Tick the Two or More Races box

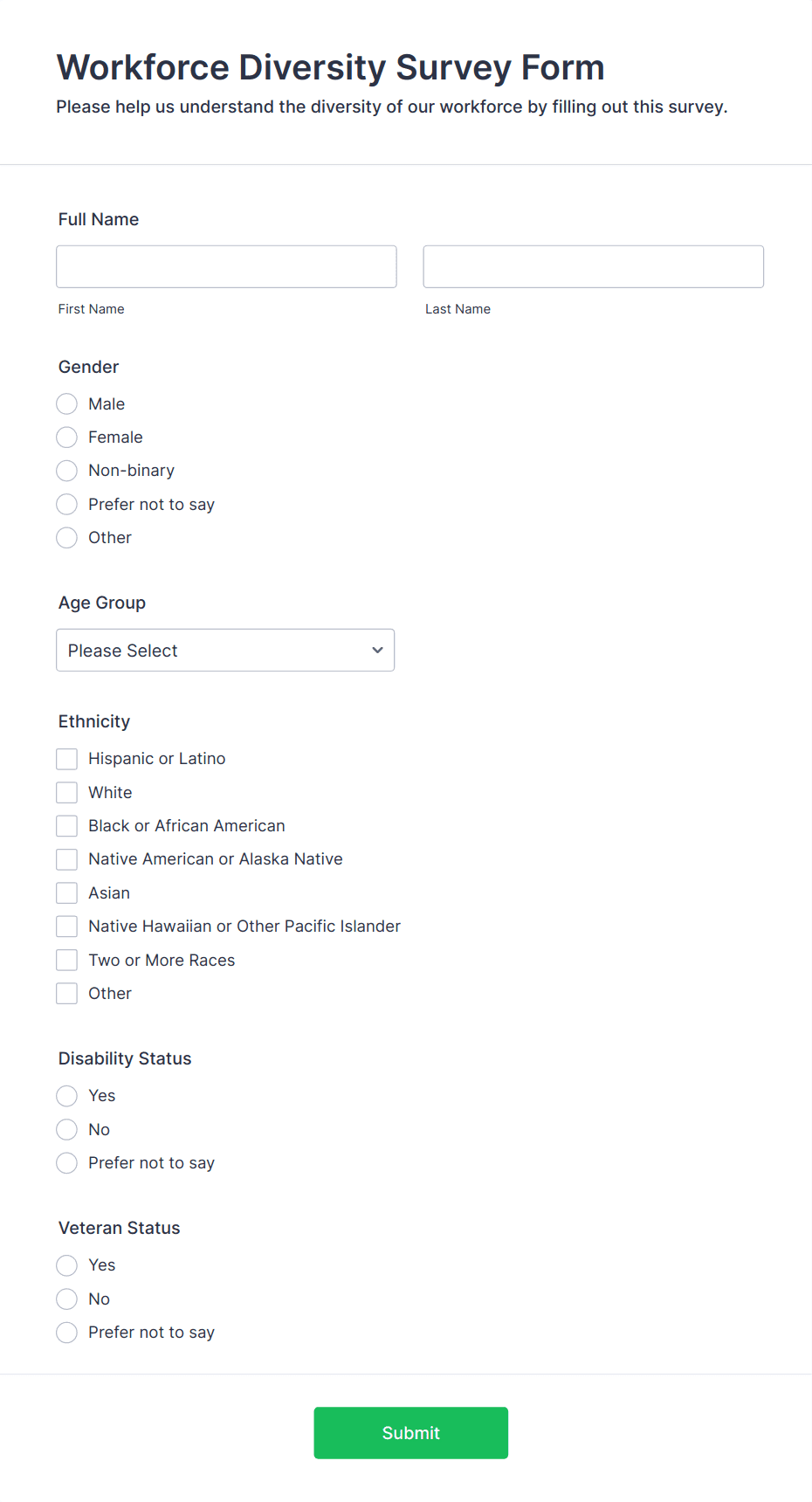click(x=66, y=960)
